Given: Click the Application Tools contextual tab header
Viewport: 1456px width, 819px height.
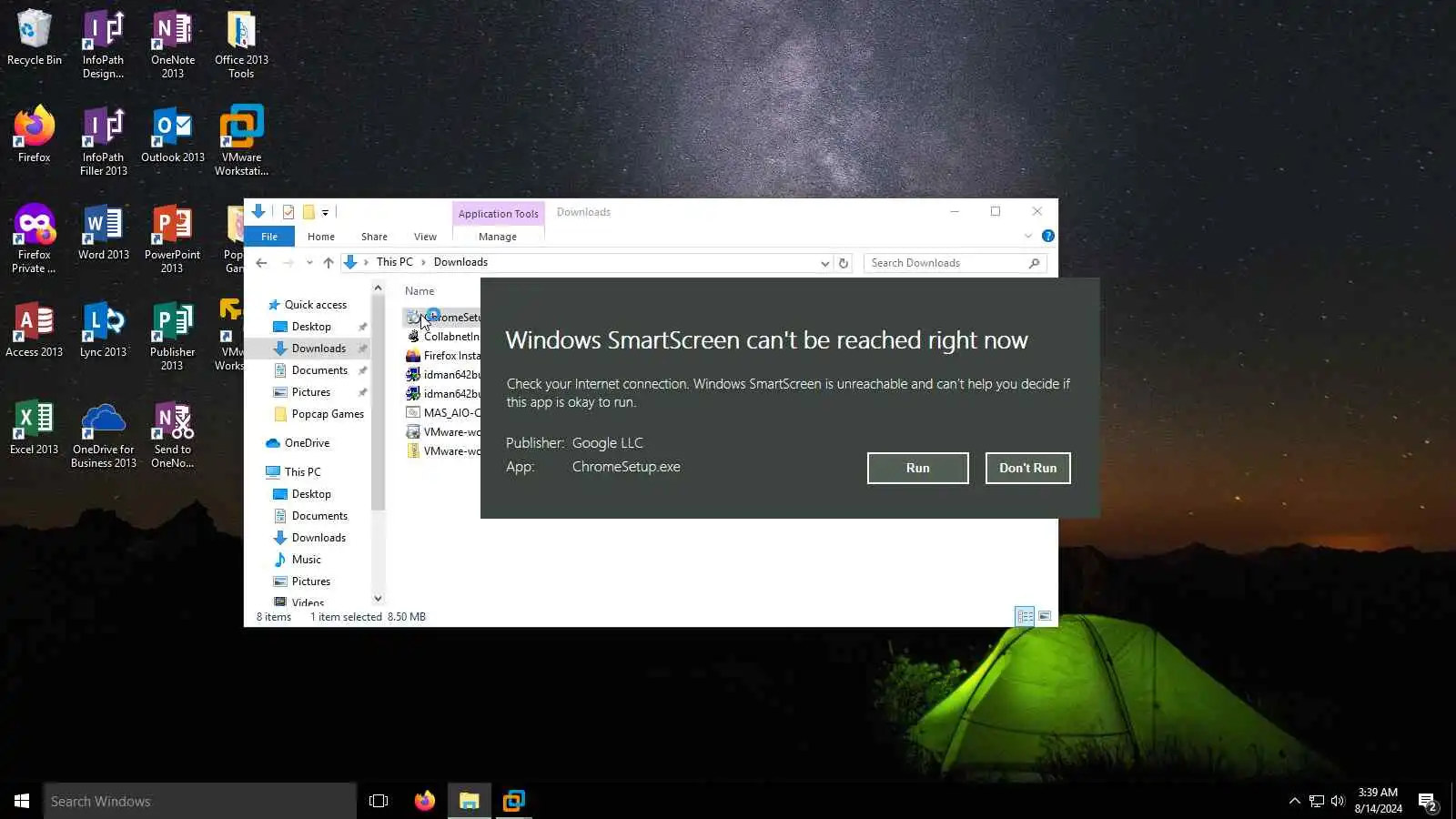Looking at the screenshot, I should coord(498,214).
